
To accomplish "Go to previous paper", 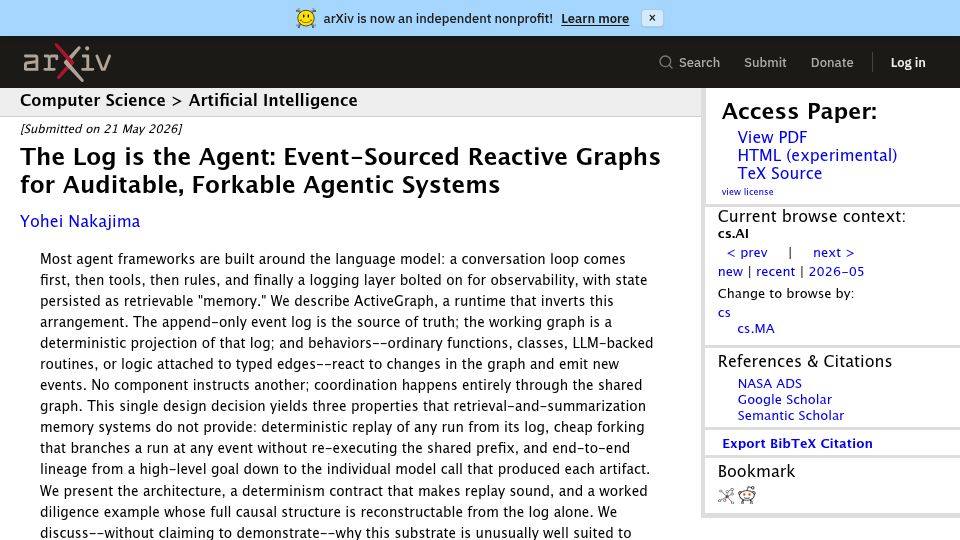I will pyautogui.click(x=747, y=252).
